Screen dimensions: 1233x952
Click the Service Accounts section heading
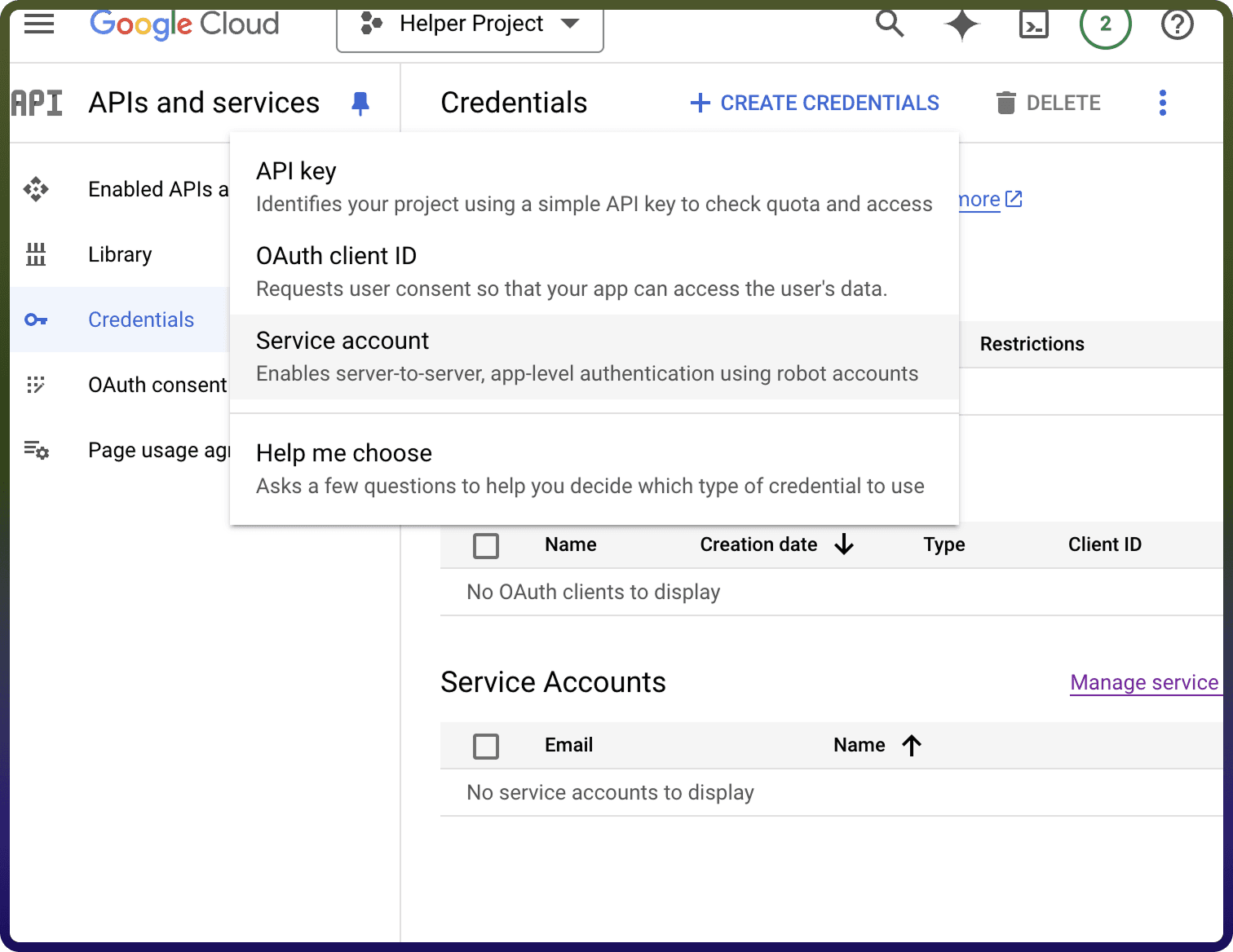[553, 682]
